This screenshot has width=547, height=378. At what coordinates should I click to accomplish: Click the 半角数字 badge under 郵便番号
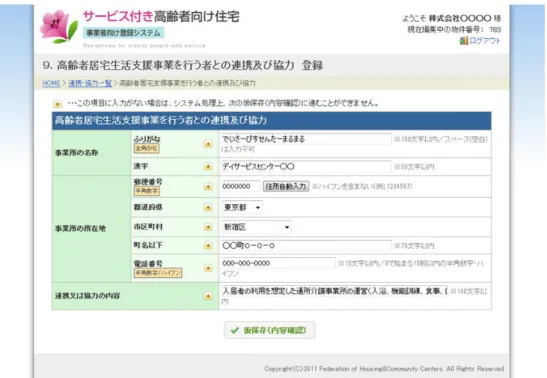tap(147, 191)
